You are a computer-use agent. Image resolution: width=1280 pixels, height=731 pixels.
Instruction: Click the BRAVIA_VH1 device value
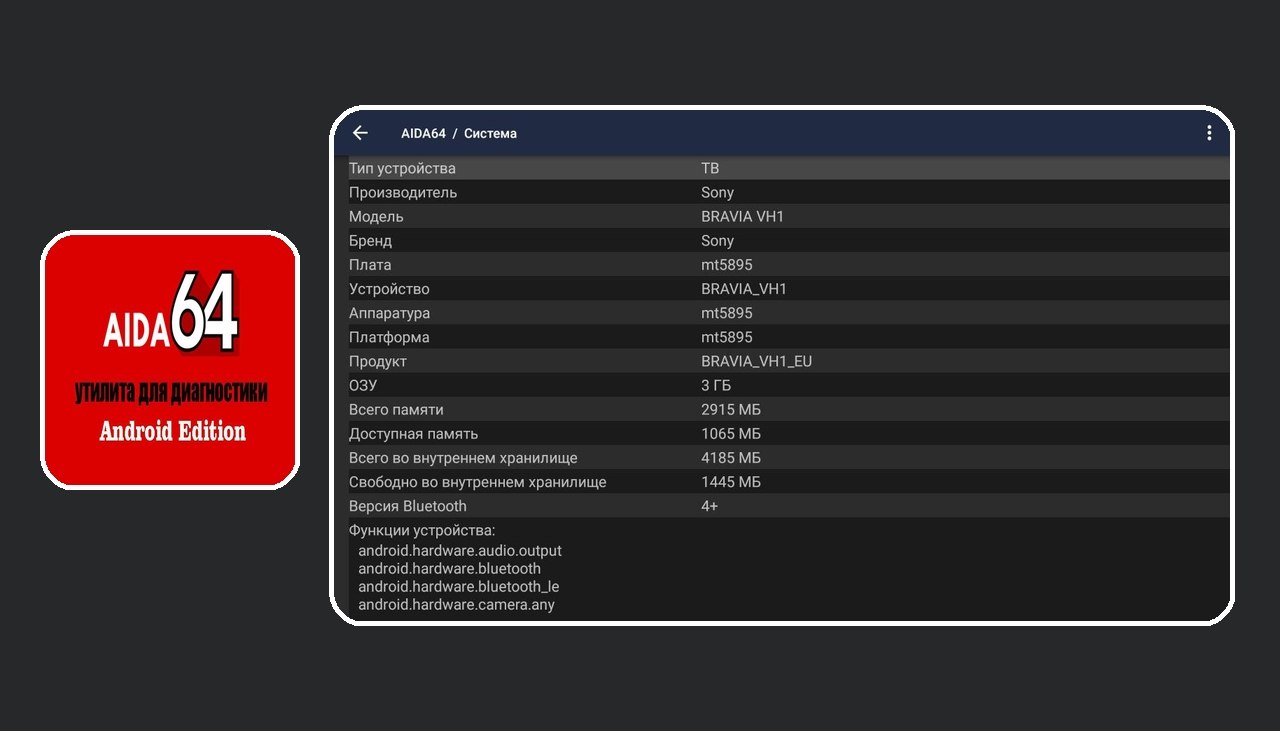[744, 289]
